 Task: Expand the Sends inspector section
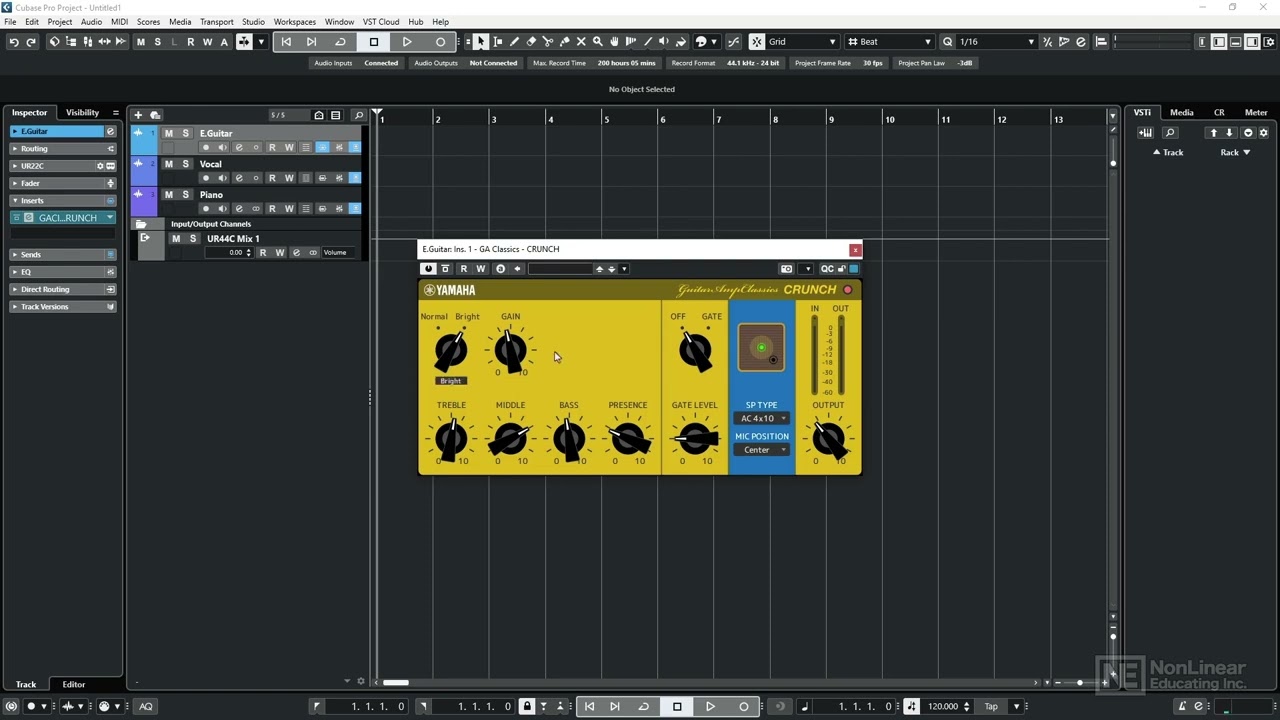point(63,254)
